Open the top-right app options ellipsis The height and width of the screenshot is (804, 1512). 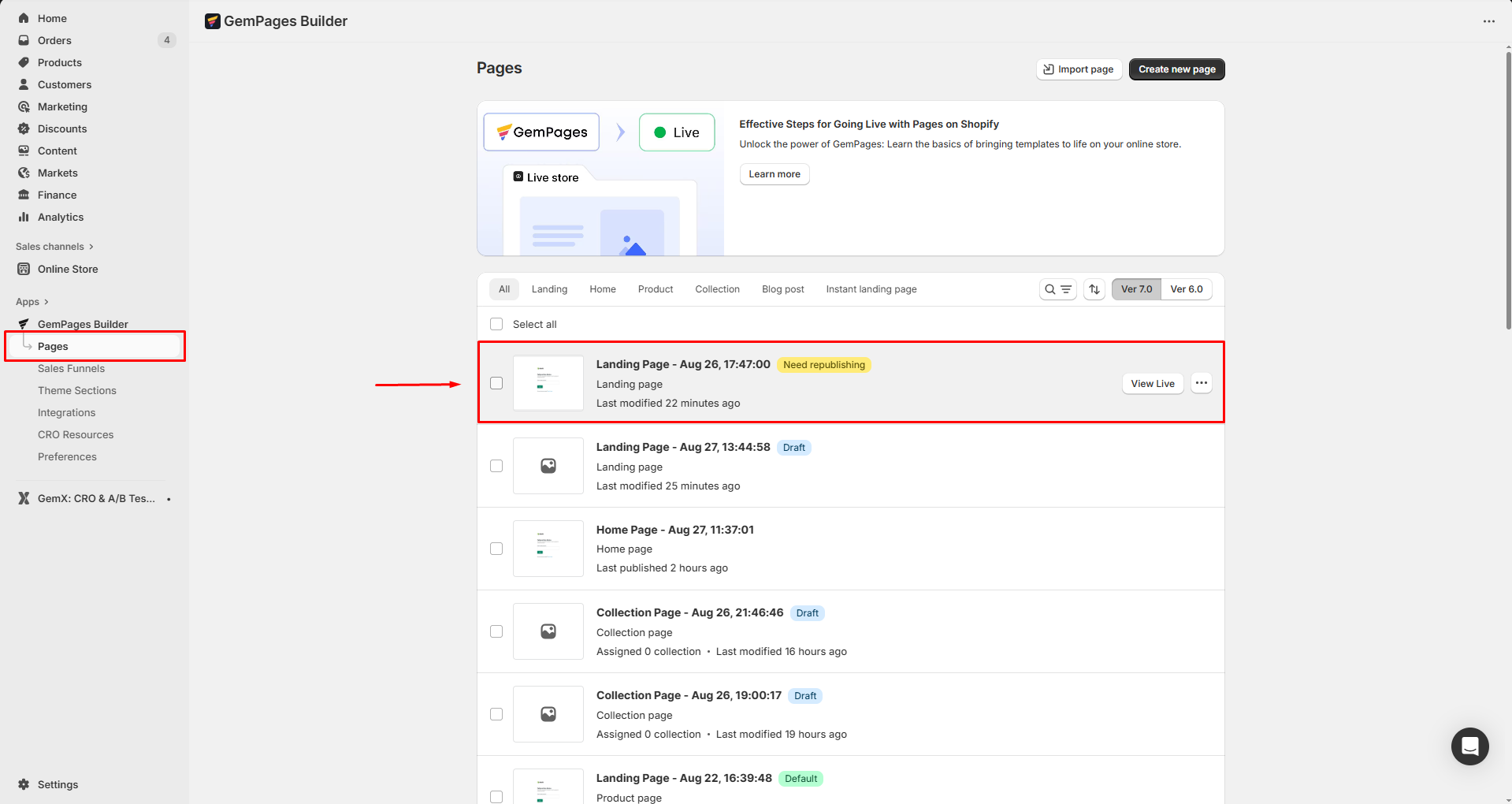pyautogui.click(x=1488, y=21)
